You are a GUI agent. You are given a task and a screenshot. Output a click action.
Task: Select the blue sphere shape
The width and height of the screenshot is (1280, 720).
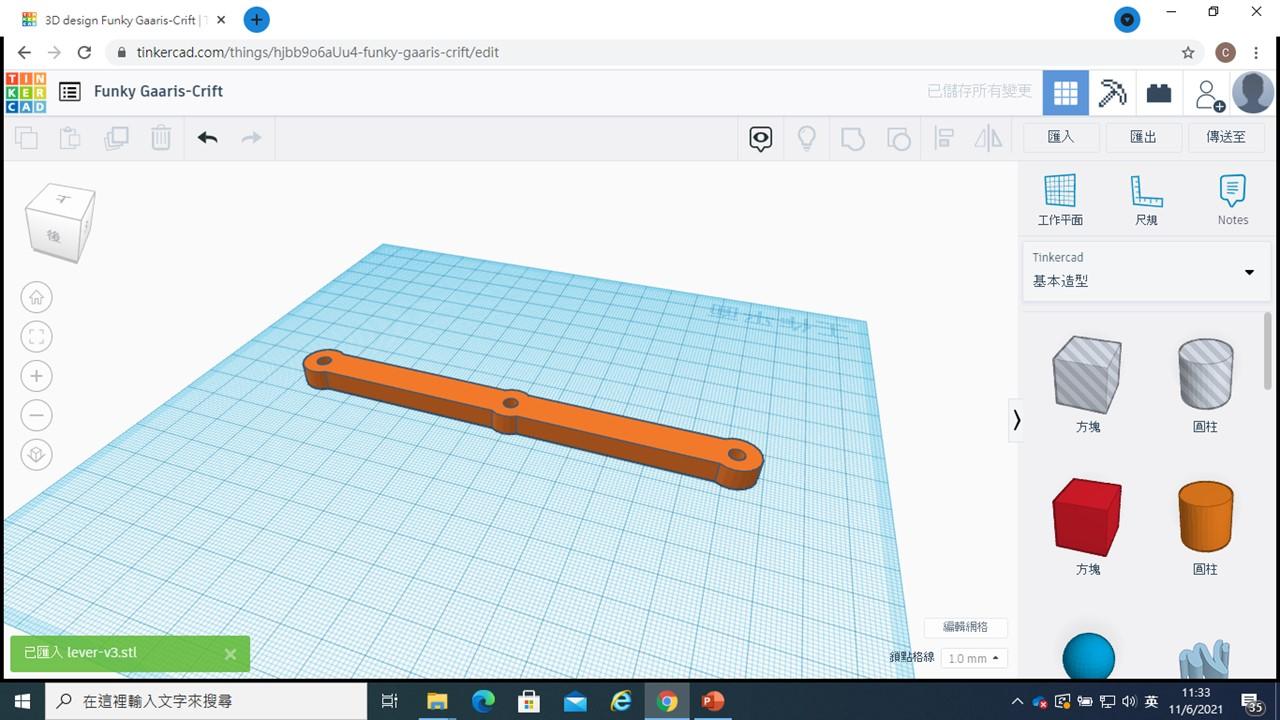[1088, 656]
